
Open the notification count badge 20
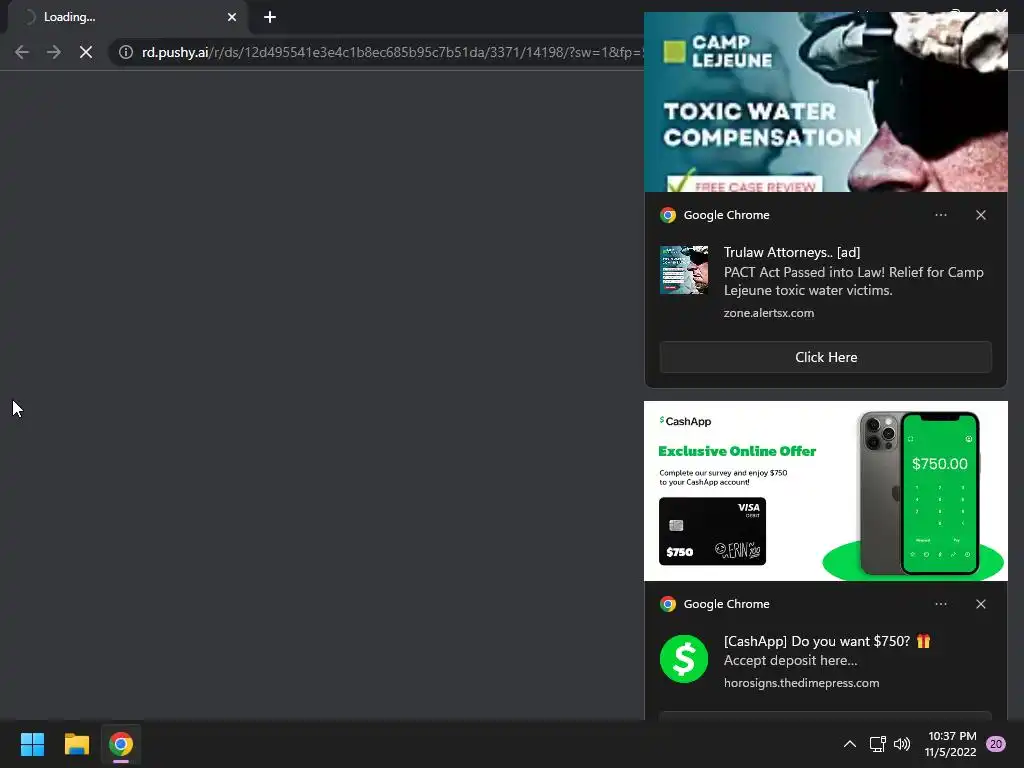click(995, 744)
